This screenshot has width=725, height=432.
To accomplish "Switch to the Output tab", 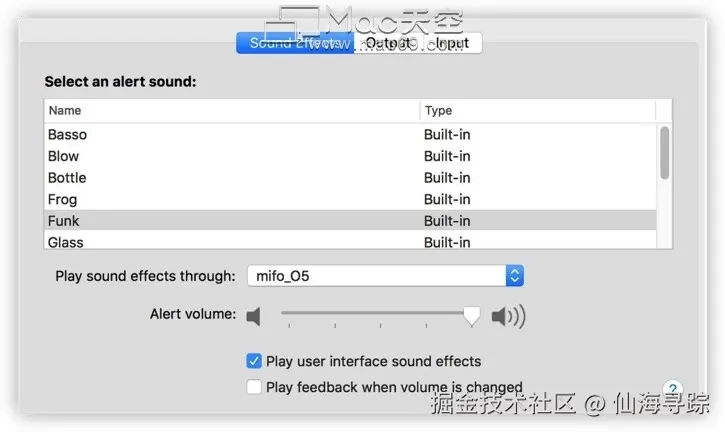I will tap(387, 43).
